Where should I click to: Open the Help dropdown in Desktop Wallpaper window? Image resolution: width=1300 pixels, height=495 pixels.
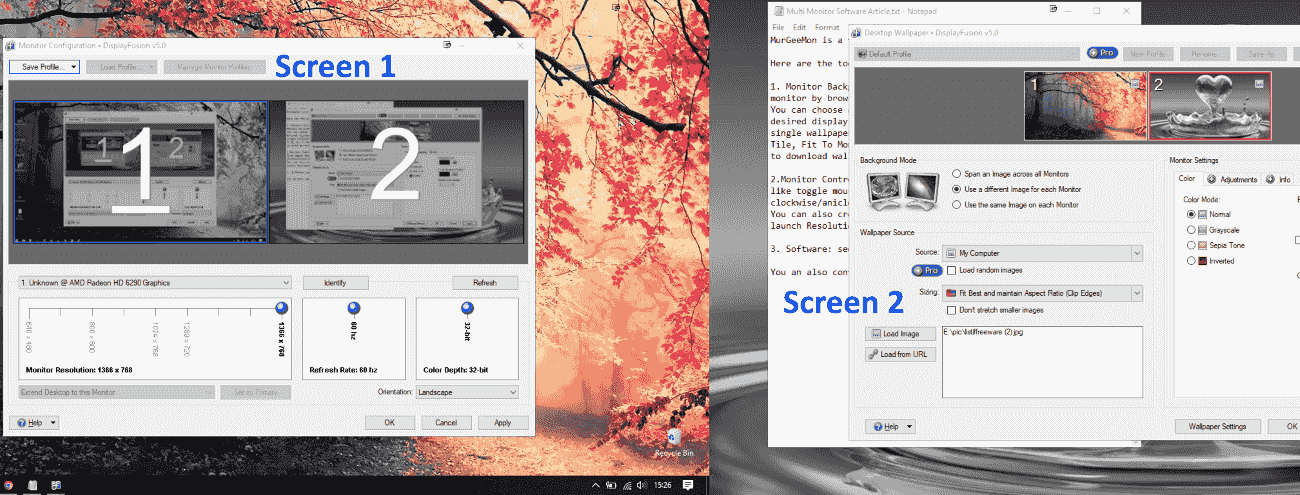890,426
